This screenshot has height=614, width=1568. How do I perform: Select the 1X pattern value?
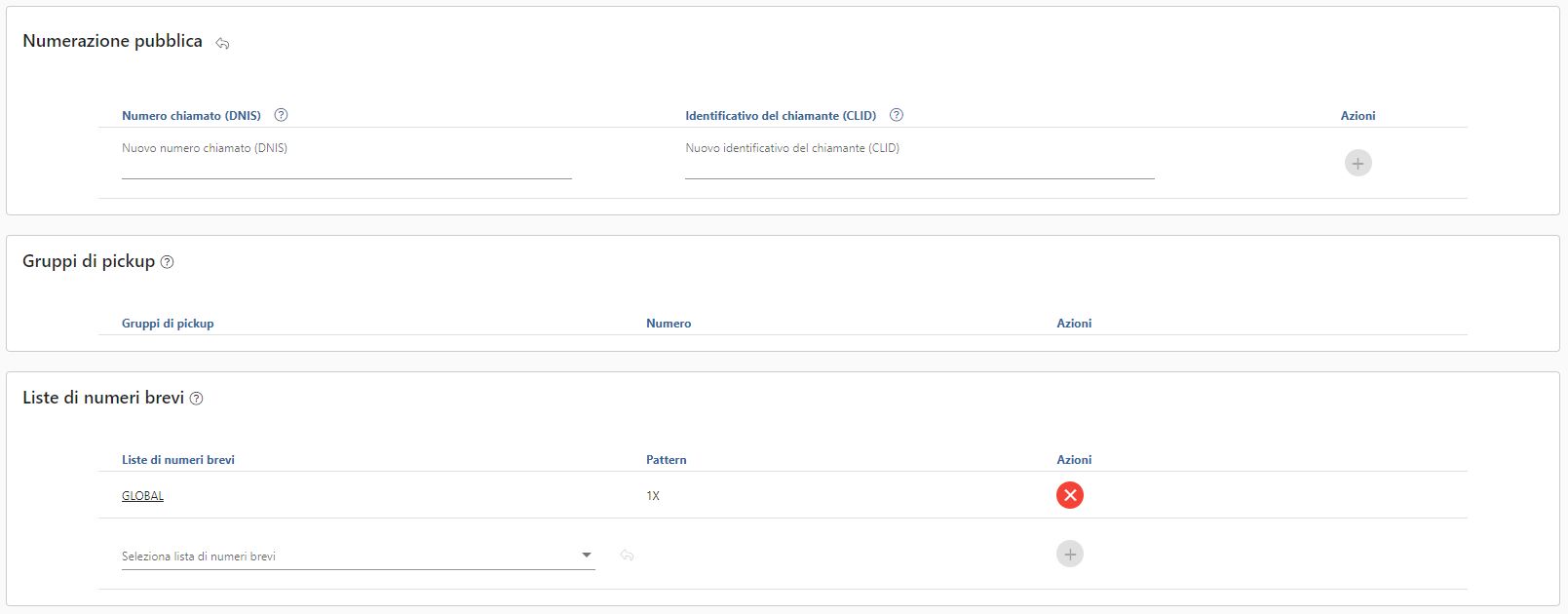[x=653, y=496]
